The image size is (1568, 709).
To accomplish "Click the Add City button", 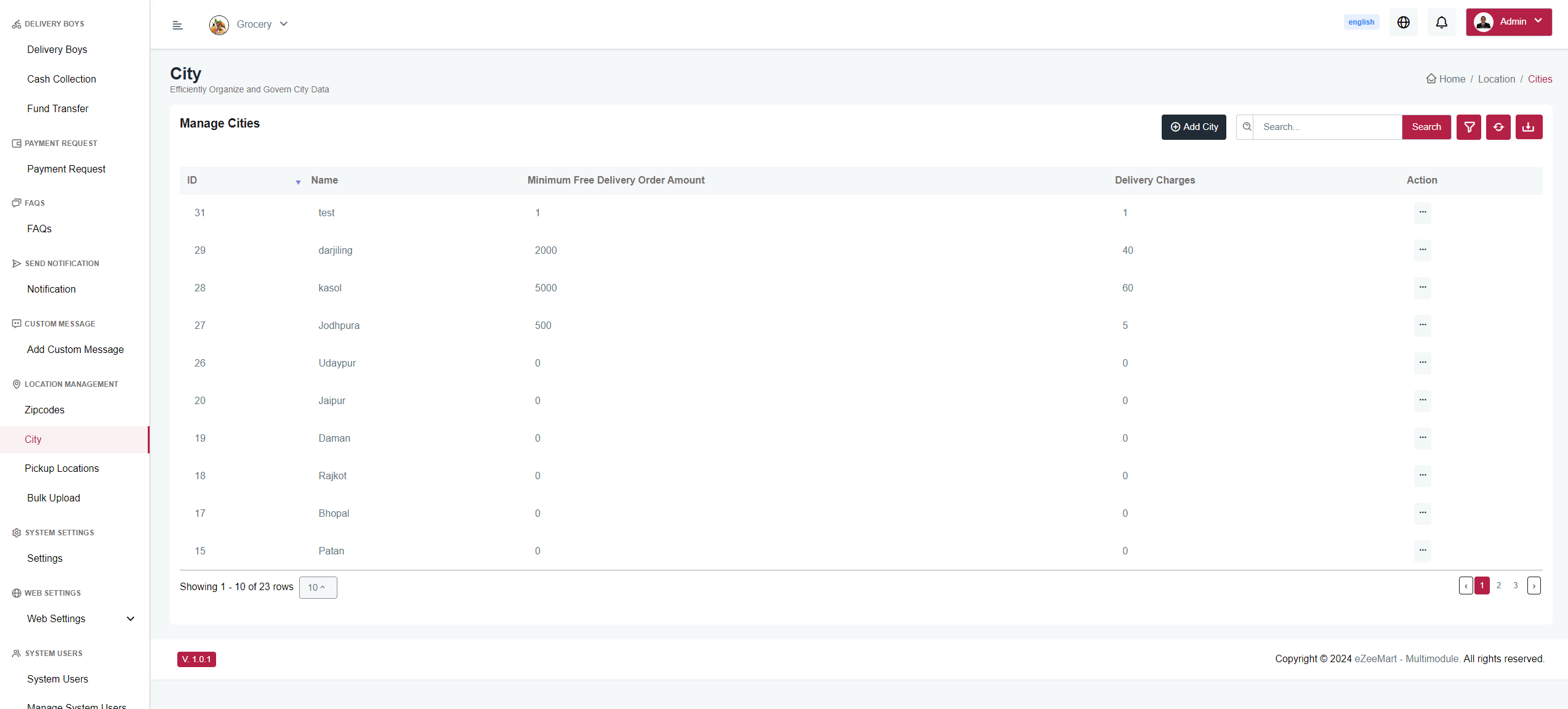I will click(x=1194, y=127).
